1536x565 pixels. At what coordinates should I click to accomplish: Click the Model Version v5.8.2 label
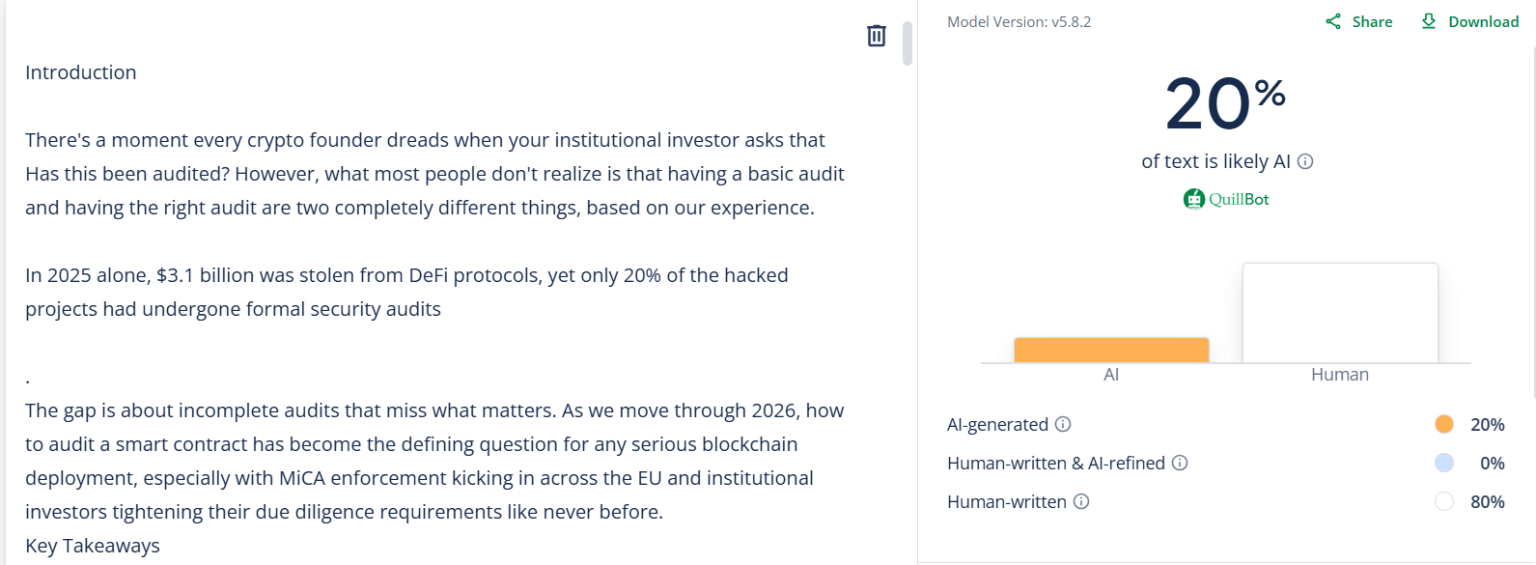[x=1019, y=22]
